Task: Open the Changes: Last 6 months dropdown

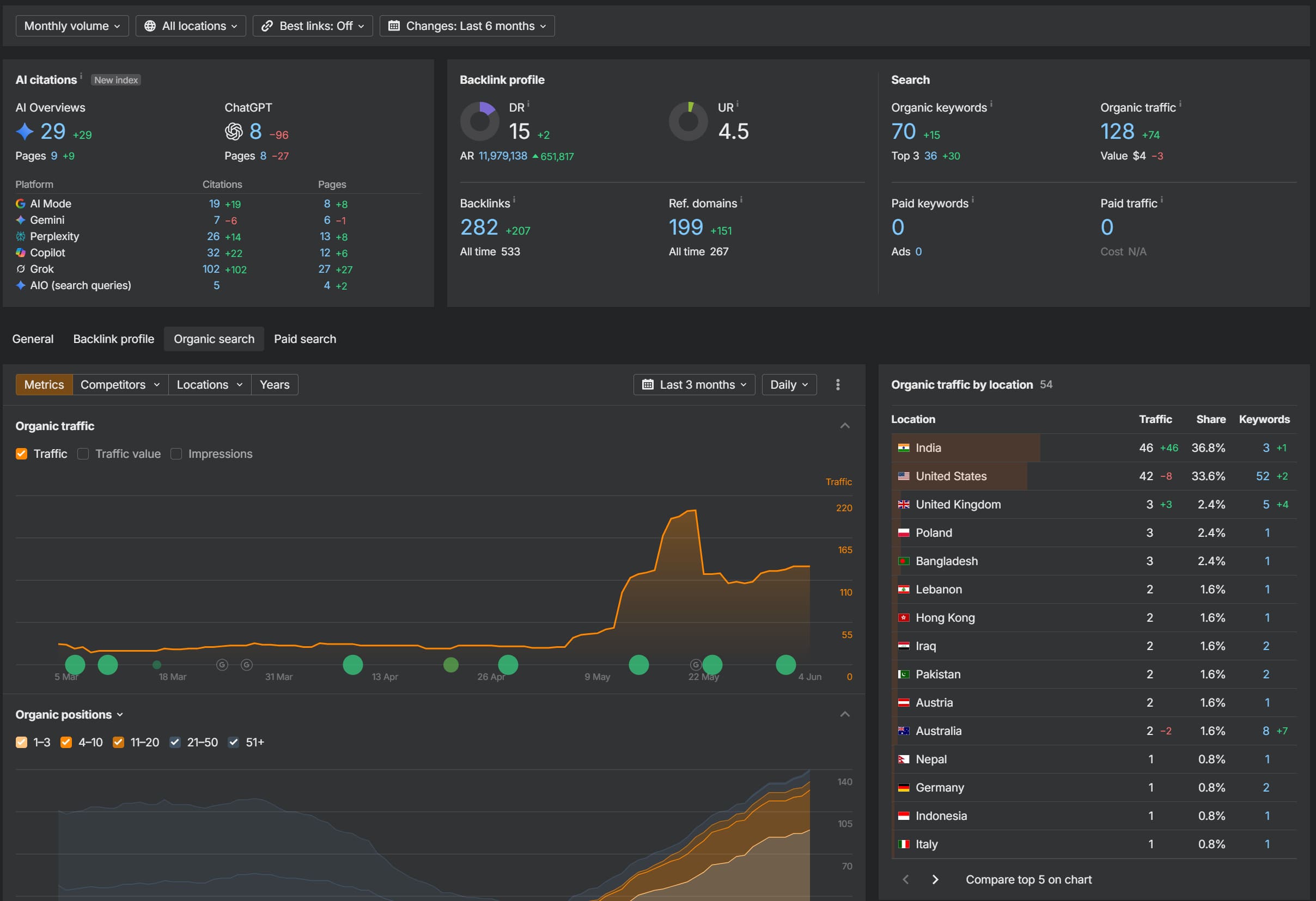Action: coord(467,26)
